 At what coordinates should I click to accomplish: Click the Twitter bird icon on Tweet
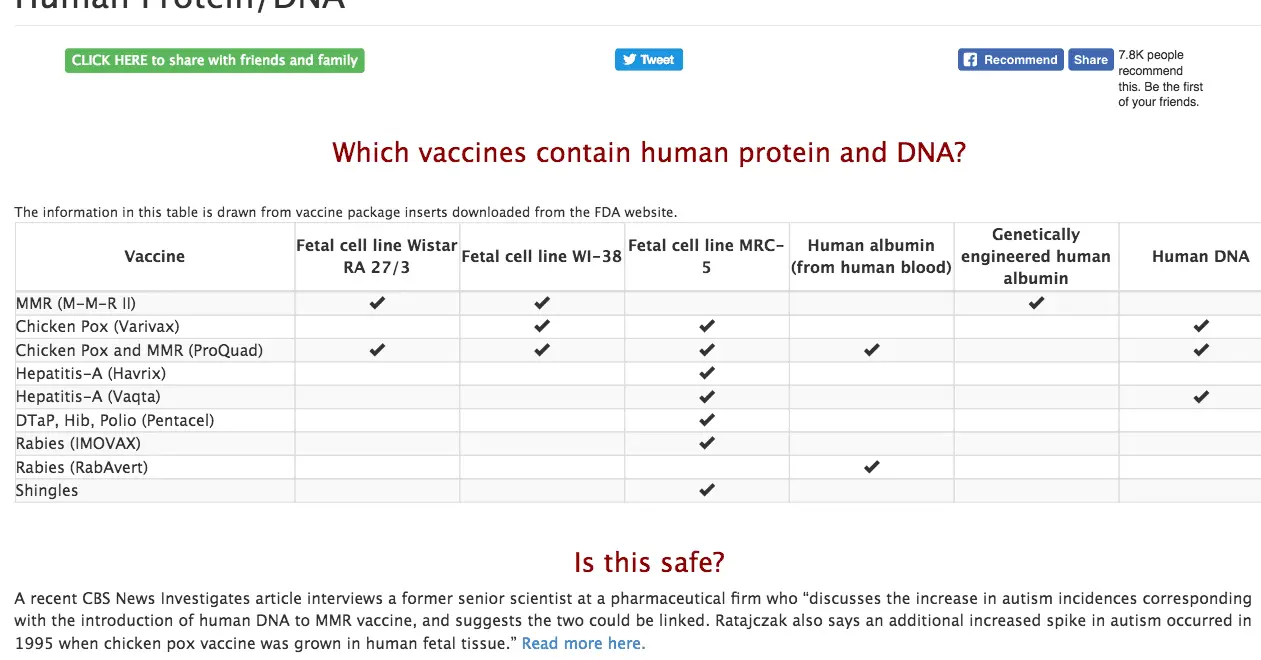tap(630, 60)
